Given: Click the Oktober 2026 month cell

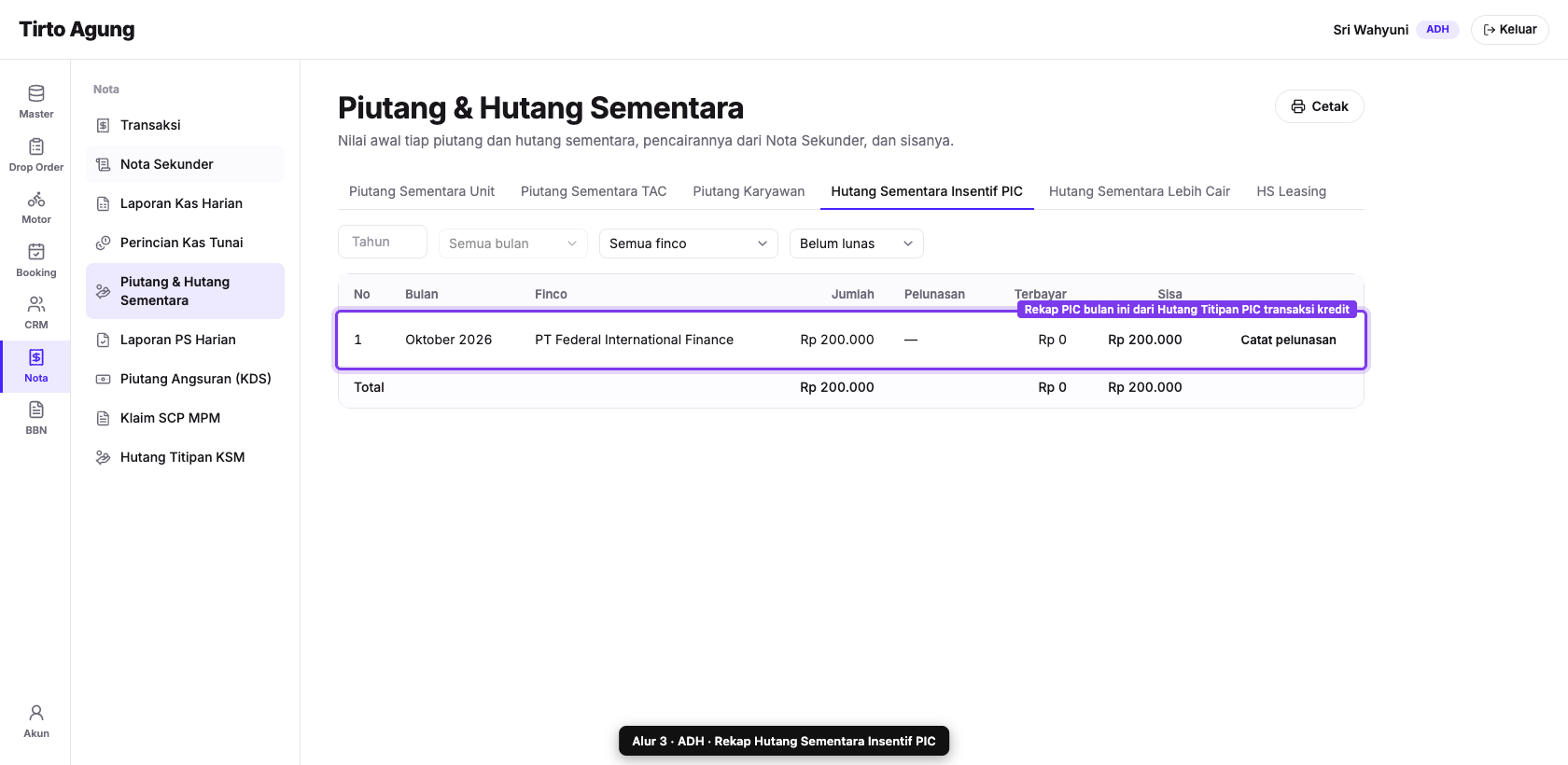Looking at the screenshot, I should coord(448,340).
